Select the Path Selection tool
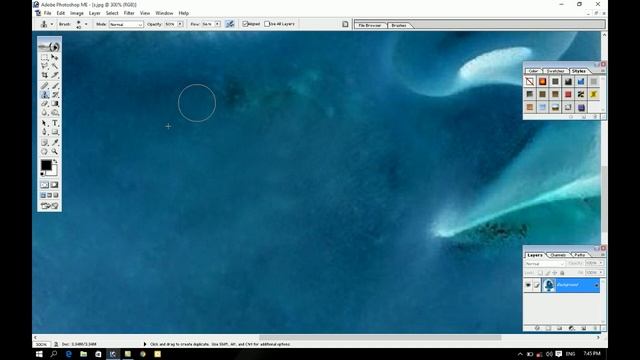The width and height of the screenshot is (640, 360). pyautogui.click(x=44, y=123)
